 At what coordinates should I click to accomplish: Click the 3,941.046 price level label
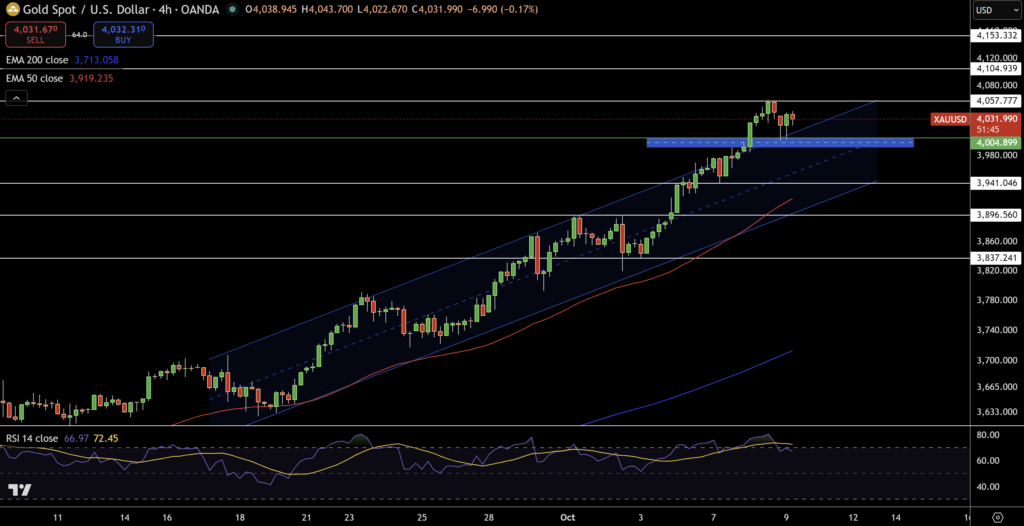click(x=997, y=183)
